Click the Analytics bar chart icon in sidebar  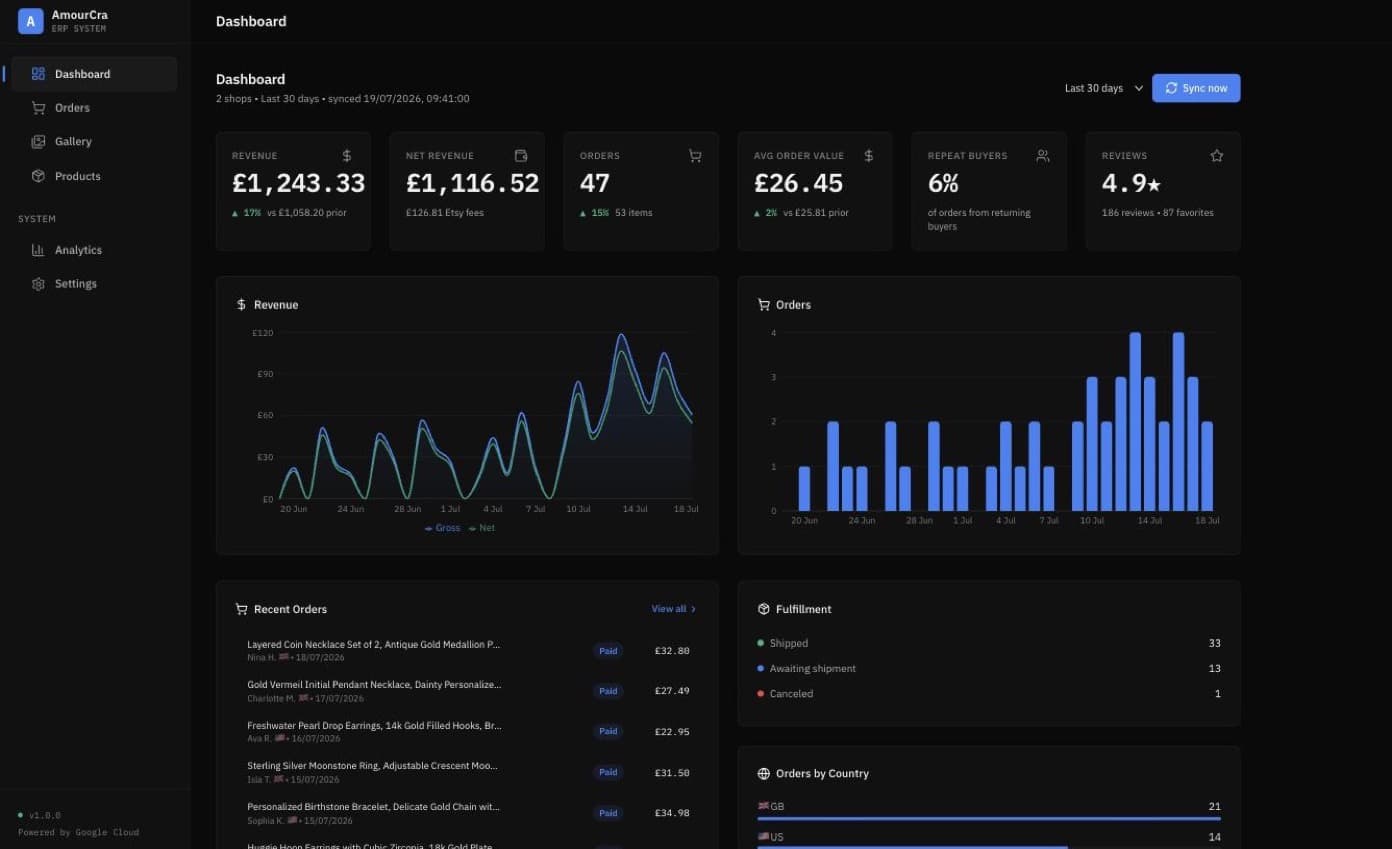(38, 250)
